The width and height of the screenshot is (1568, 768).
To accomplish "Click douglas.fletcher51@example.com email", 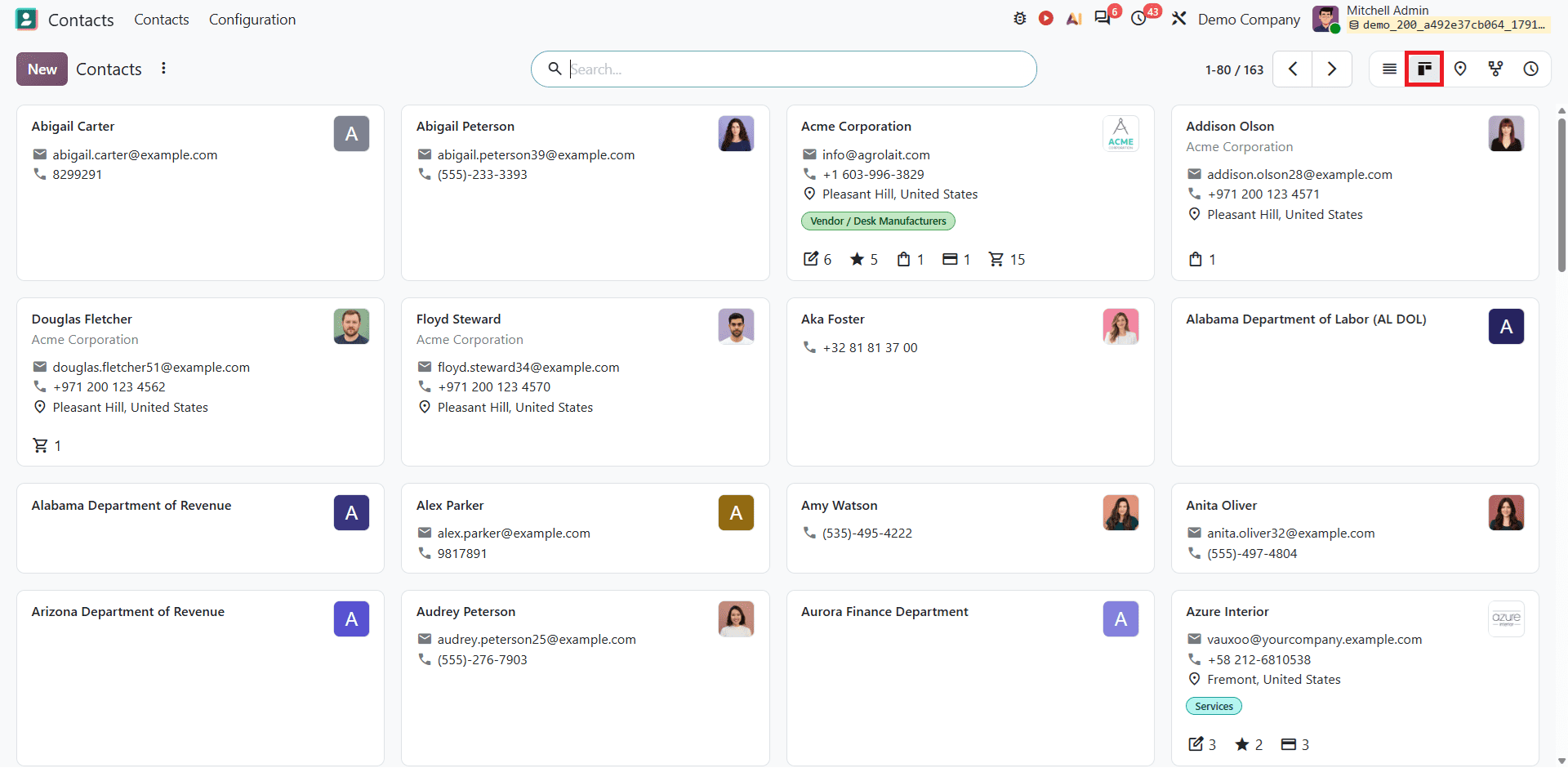I will [x=151, y=367].
